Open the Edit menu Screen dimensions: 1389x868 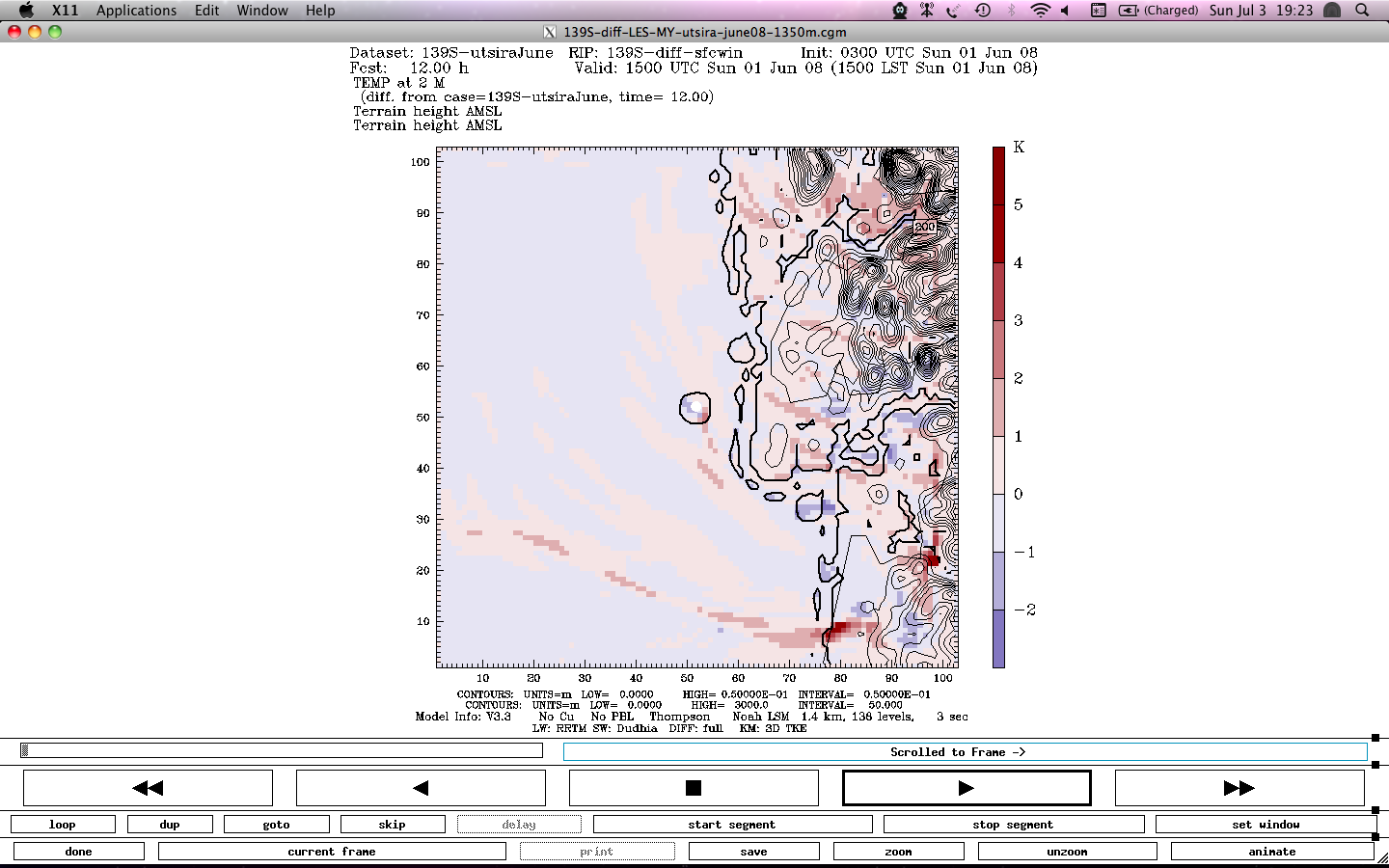[206, 11]
